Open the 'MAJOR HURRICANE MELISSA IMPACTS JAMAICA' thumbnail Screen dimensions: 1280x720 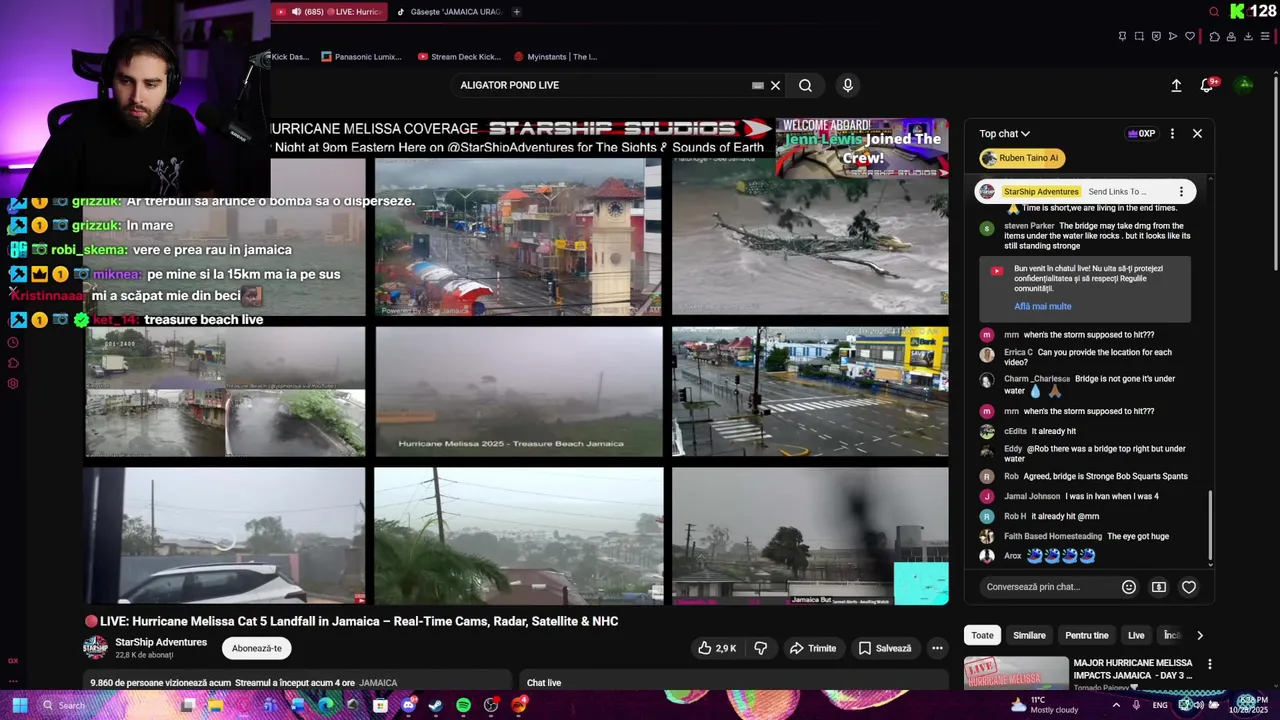tap(1016, 673)
